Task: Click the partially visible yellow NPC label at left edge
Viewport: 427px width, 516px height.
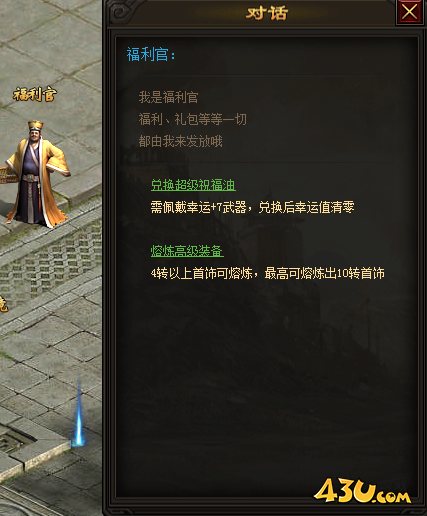Action: pyautogui.click(x=3, y=303)
